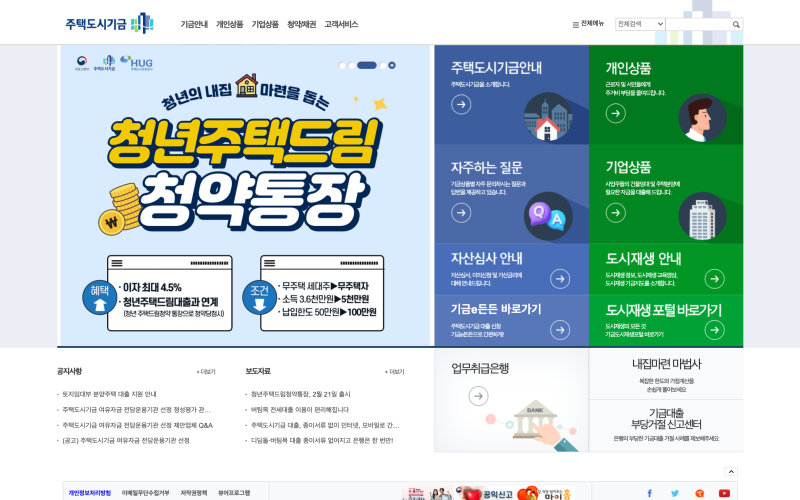
Task: Click arrow icon under 자주하는 질문
Action: click(461, 212)
